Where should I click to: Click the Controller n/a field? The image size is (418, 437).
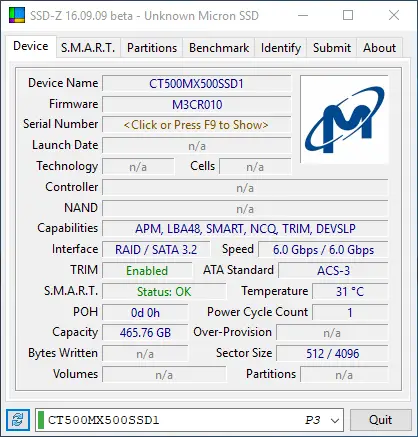245,188
